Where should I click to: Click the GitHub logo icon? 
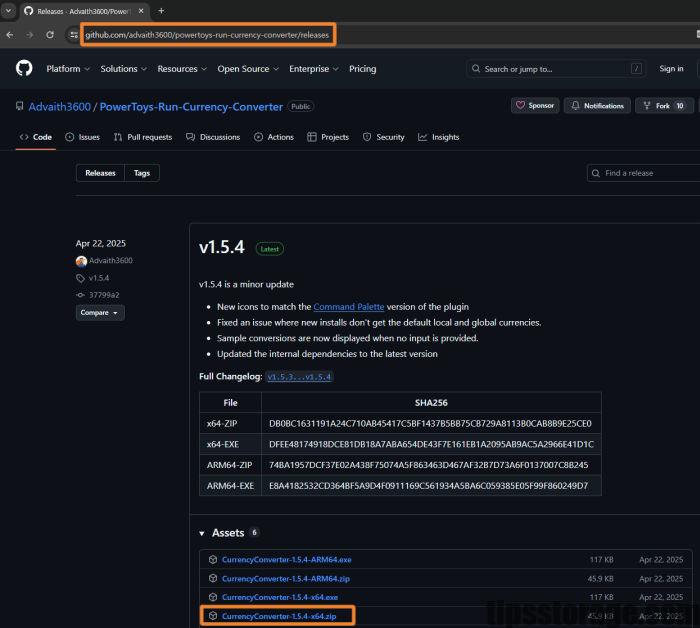(x=24, y=69)
